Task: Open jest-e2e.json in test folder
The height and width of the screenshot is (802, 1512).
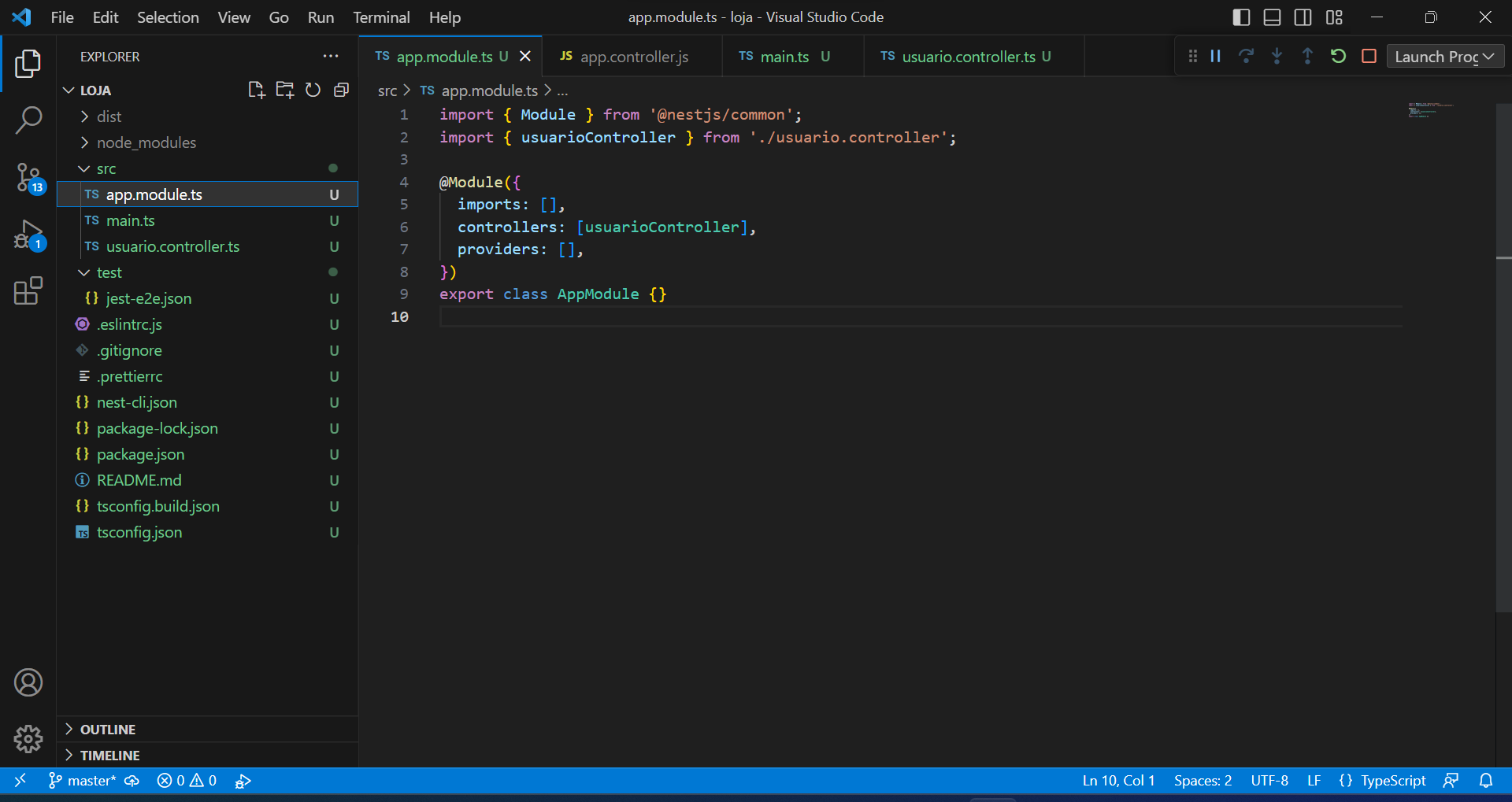Action: (x=208, y=298)
